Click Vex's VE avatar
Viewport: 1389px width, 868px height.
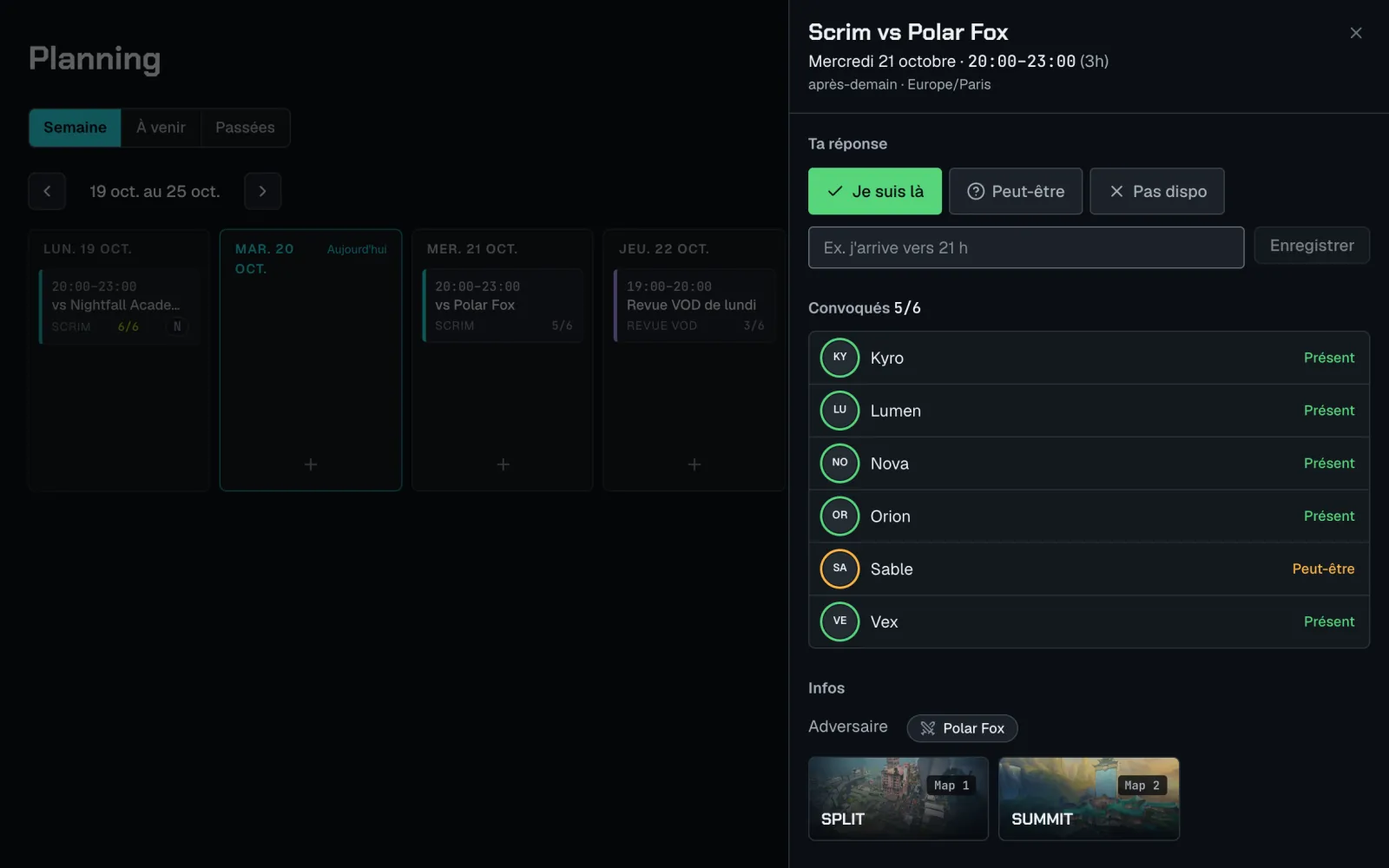839,621
